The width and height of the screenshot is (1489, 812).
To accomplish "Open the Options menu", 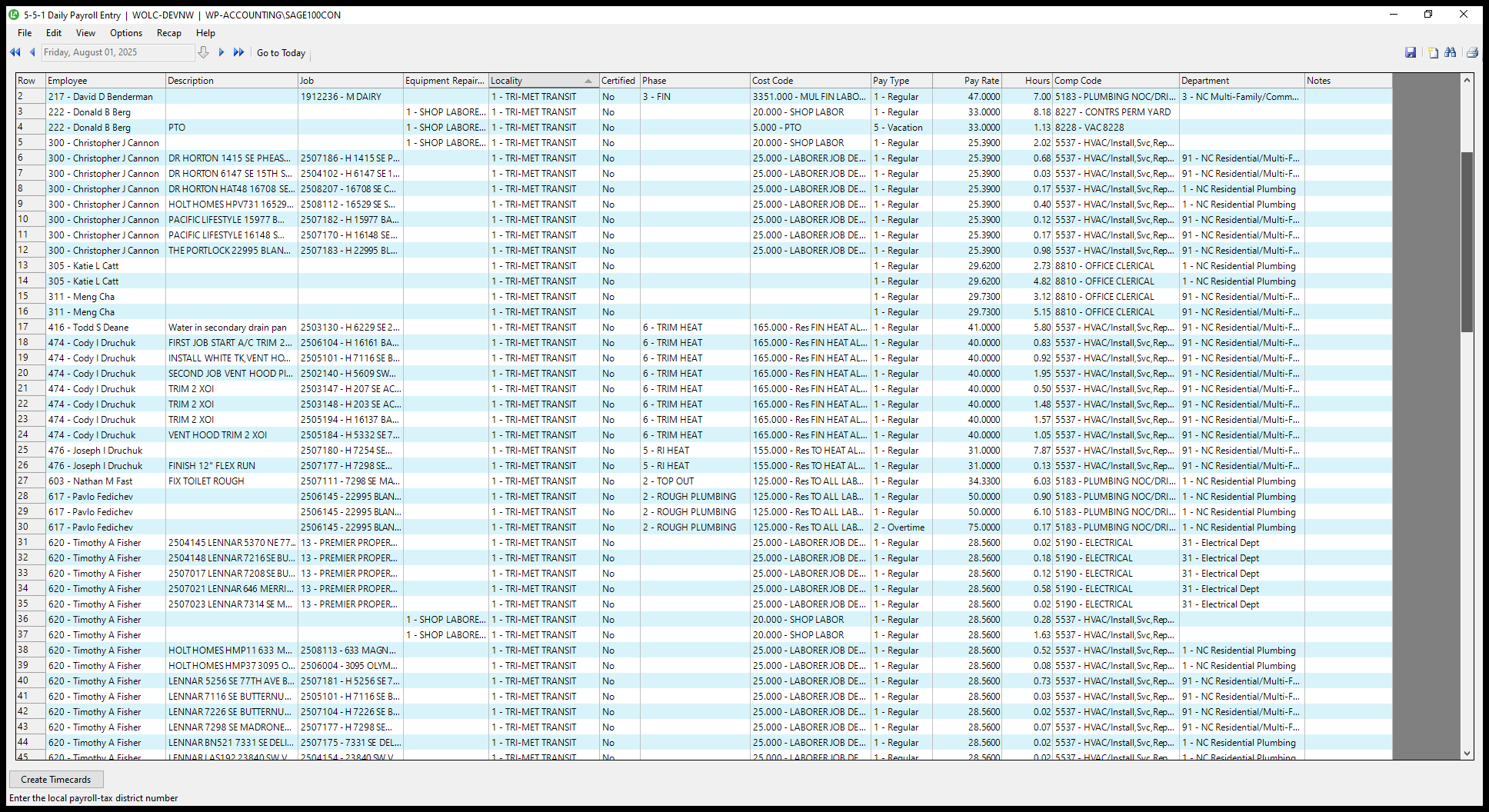I will point(126,33).
